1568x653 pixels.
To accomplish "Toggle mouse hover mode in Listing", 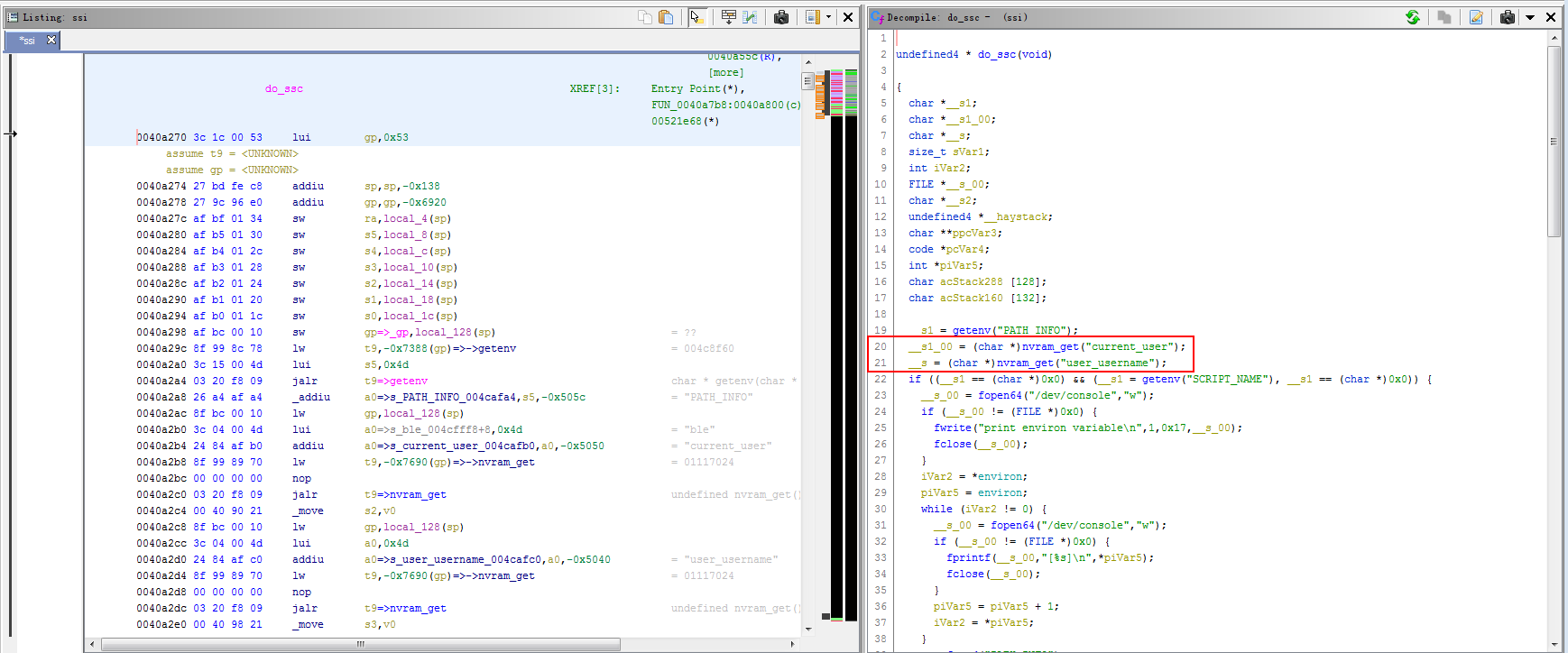I will 696,17.
